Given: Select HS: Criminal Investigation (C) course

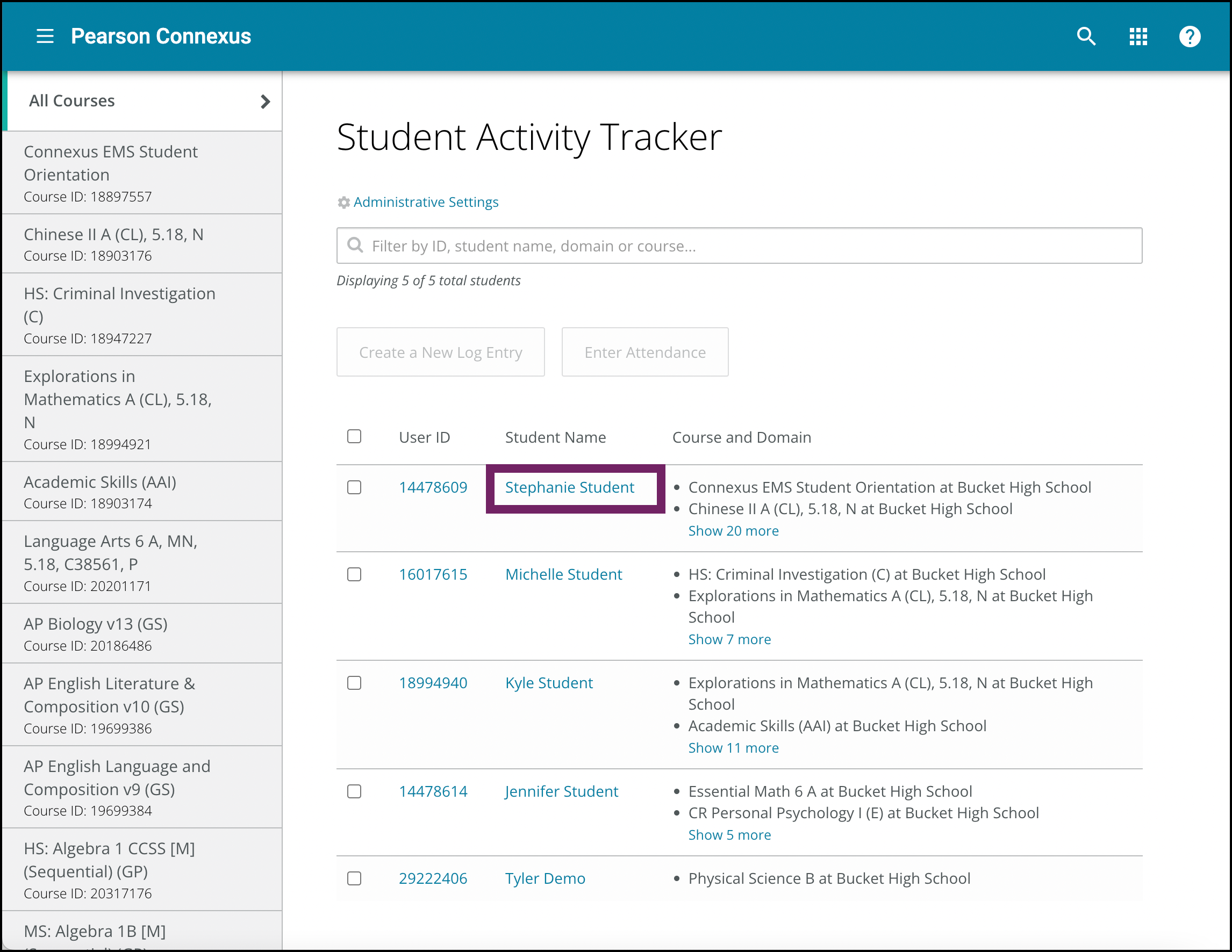Looking at the screenshot, I should pos(143,315).
